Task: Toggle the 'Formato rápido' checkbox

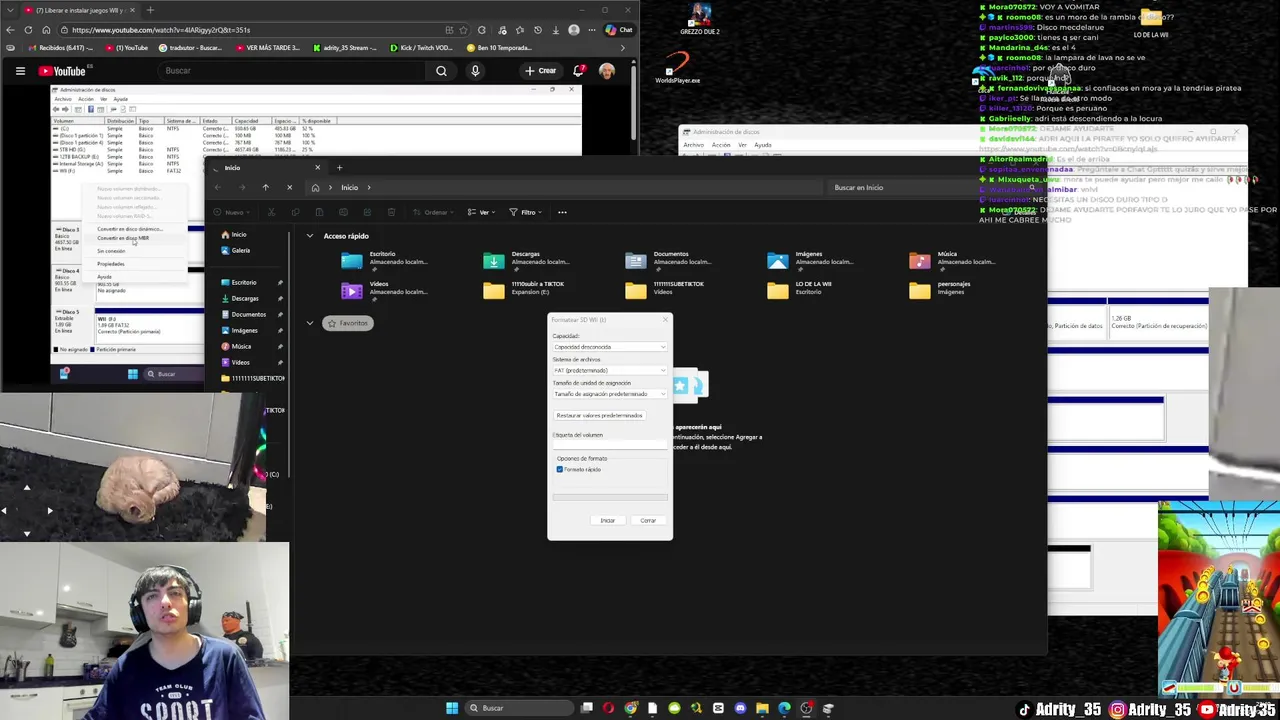Action: point(559,469)
